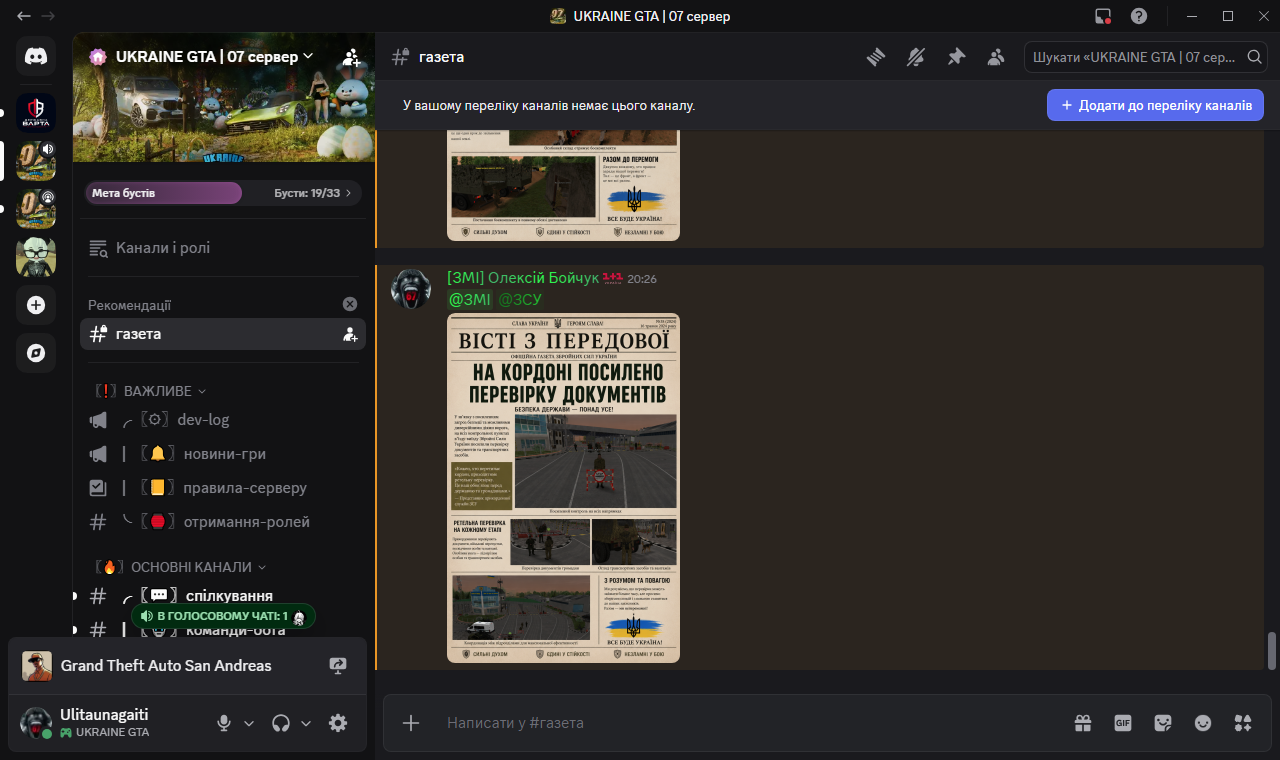This screenshot has height=760, width=1280.
Task: Open the emoji picker
Action: (x=1203, y=723)
